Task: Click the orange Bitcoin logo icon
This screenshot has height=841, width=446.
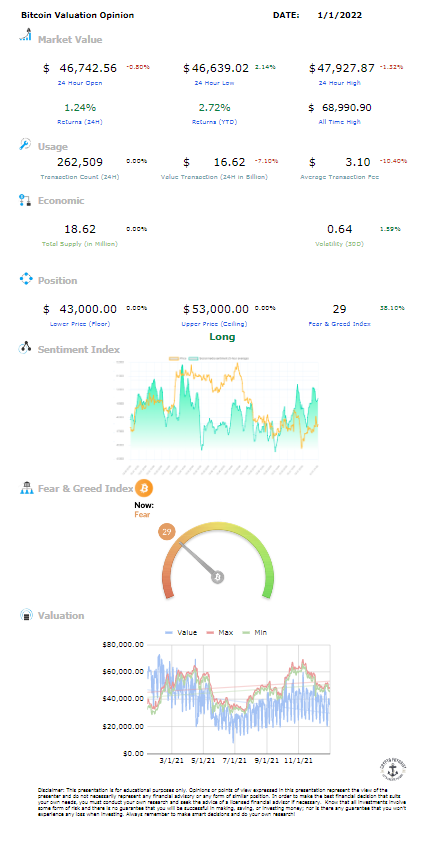Action: coord(144,488)
